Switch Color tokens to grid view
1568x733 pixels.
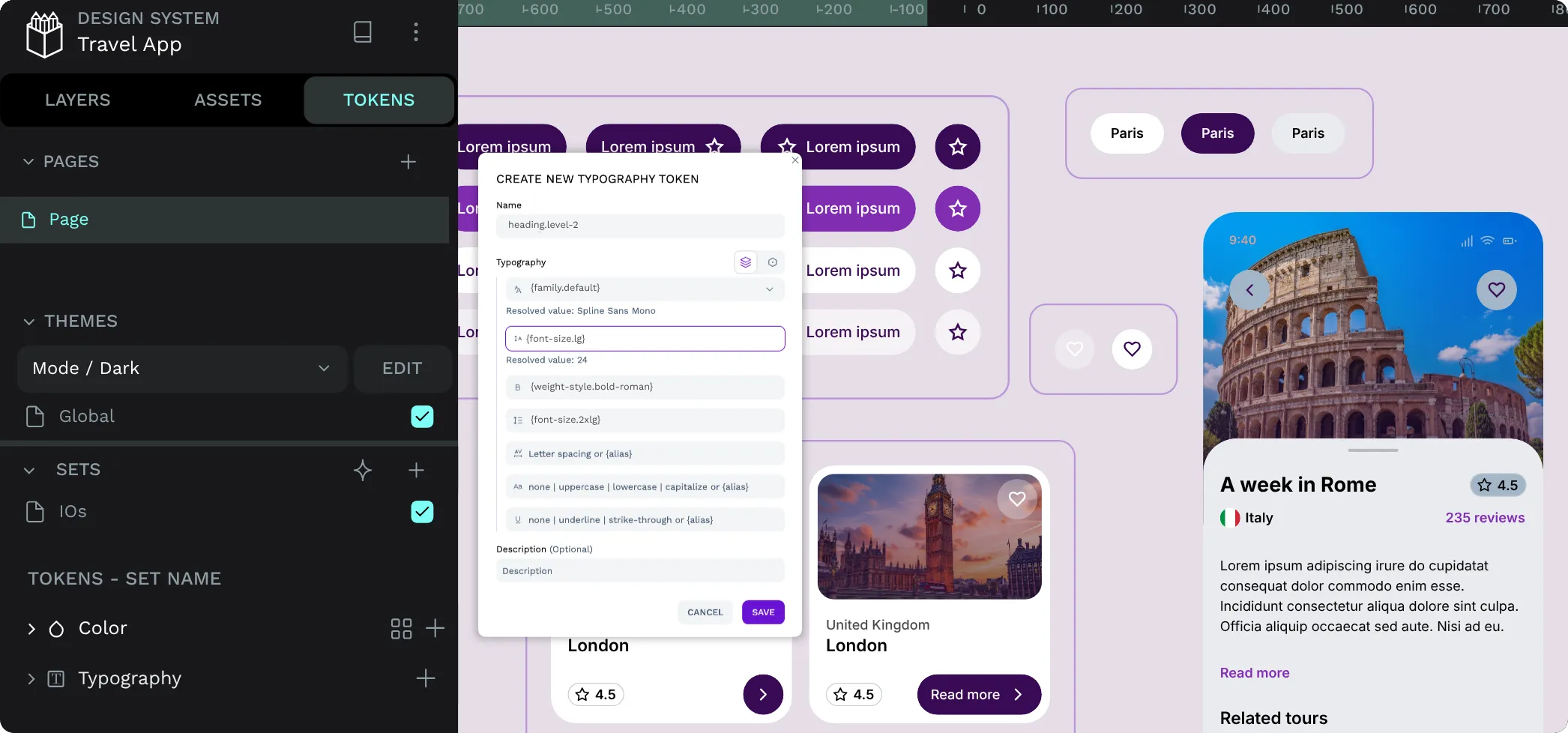pos(401,628)
